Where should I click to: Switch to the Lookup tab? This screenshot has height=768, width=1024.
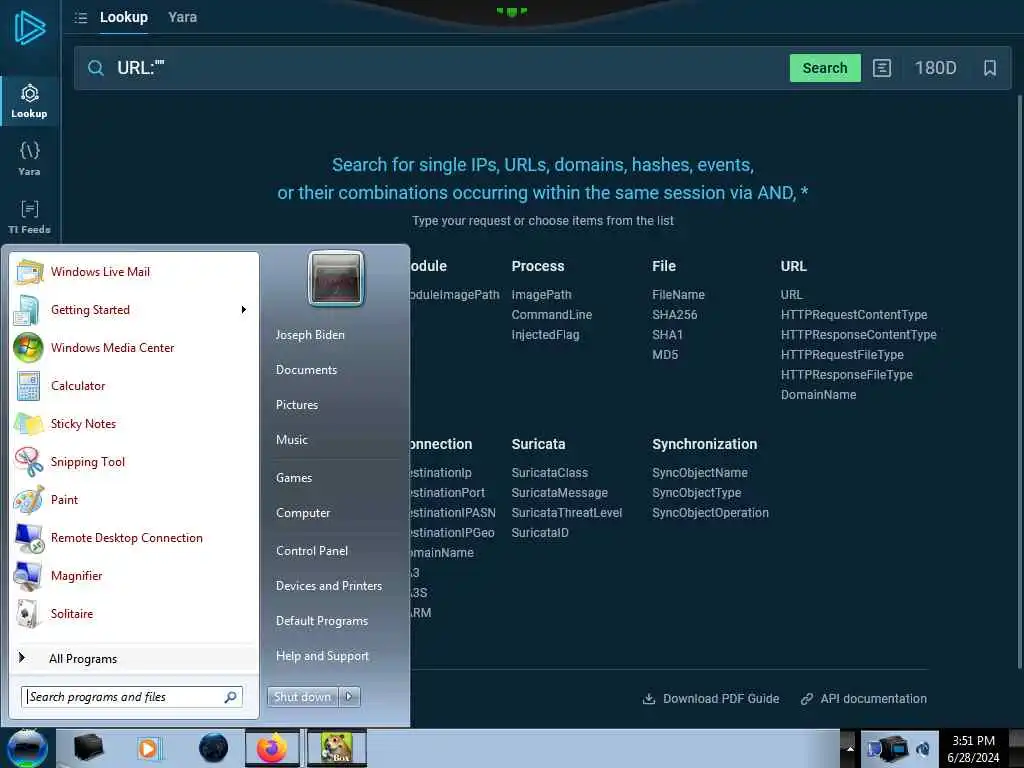(123, 17)
